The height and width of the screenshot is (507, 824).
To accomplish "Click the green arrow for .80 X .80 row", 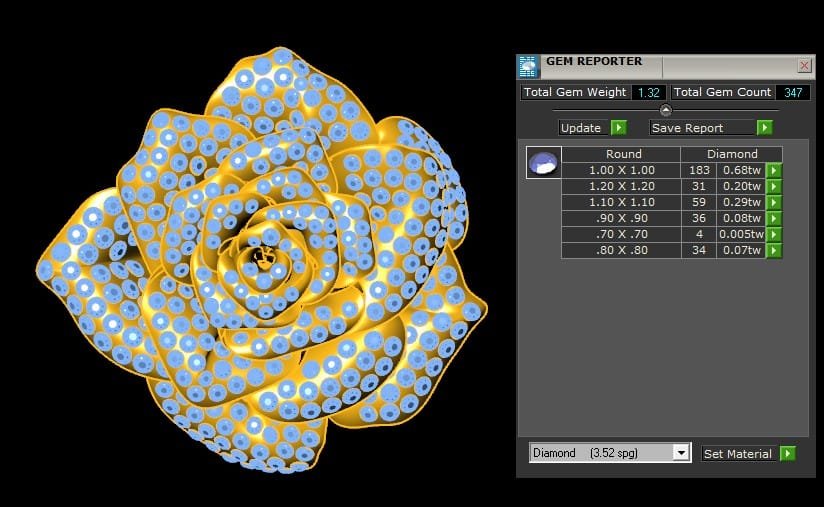I will (x=773, y=251).
